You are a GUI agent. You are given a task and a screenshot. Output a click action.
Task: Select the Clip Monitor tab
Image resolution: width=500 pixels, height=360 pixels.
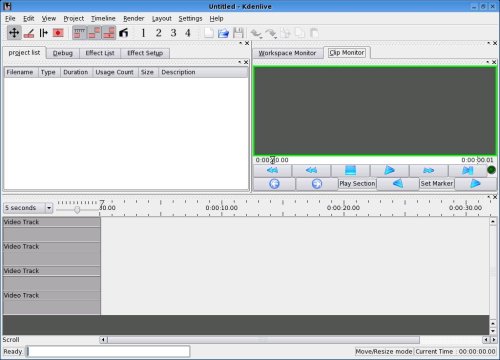(347, 53)
